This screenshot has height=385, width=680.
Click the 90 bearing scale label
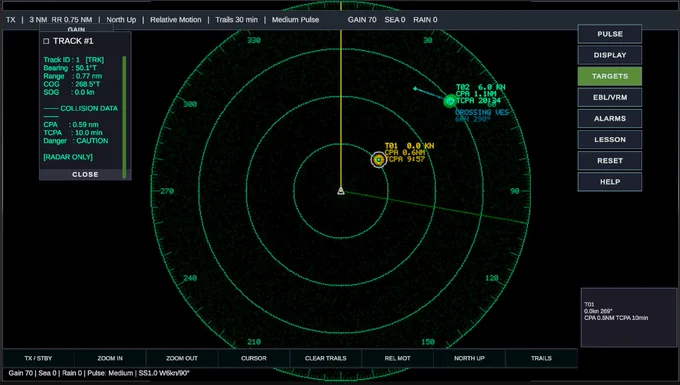point(514,191)
